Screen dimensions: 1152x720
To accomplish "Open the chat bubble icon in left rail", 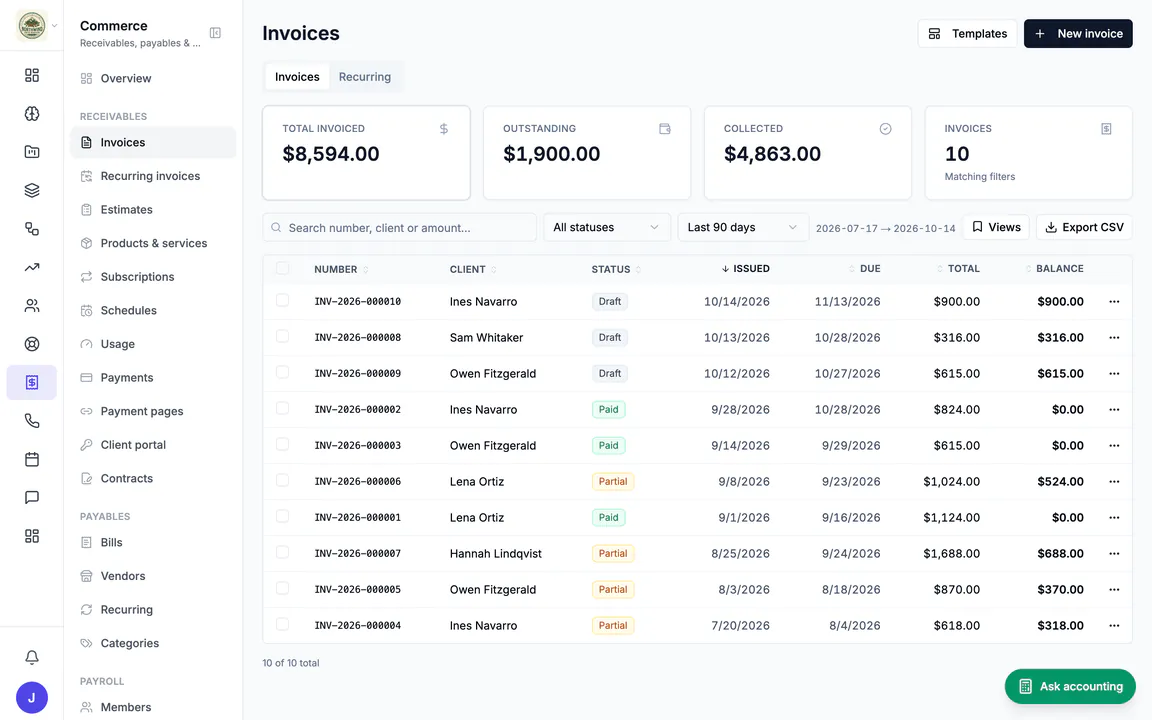I will (32, 497).
